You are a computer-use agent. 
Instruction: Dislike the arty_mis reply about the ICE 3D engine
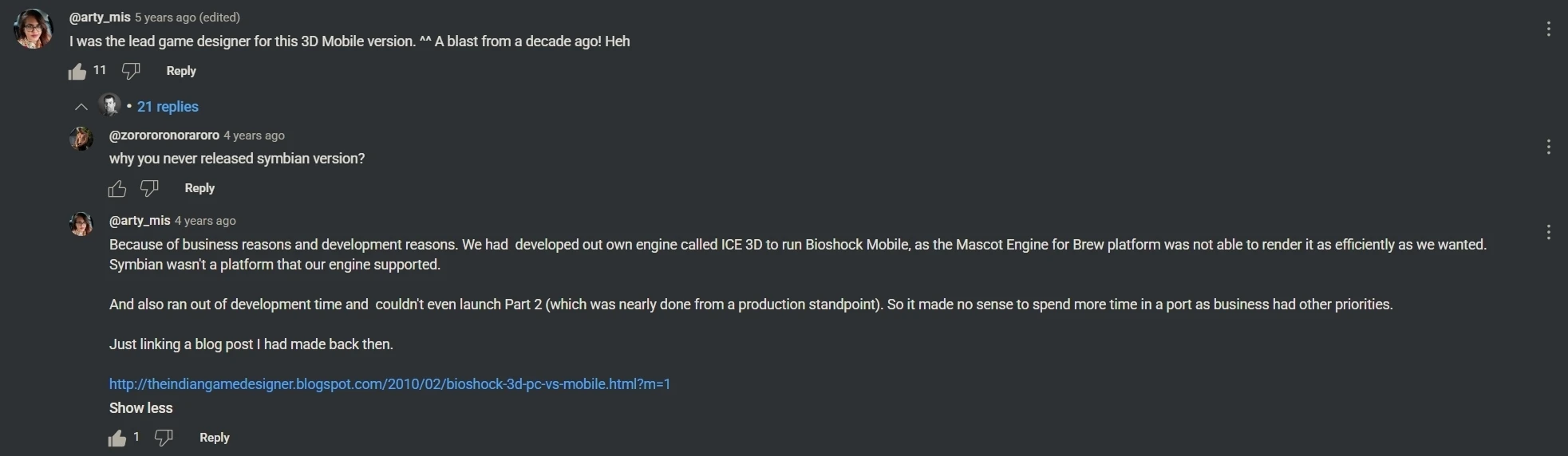pos(164,438)
